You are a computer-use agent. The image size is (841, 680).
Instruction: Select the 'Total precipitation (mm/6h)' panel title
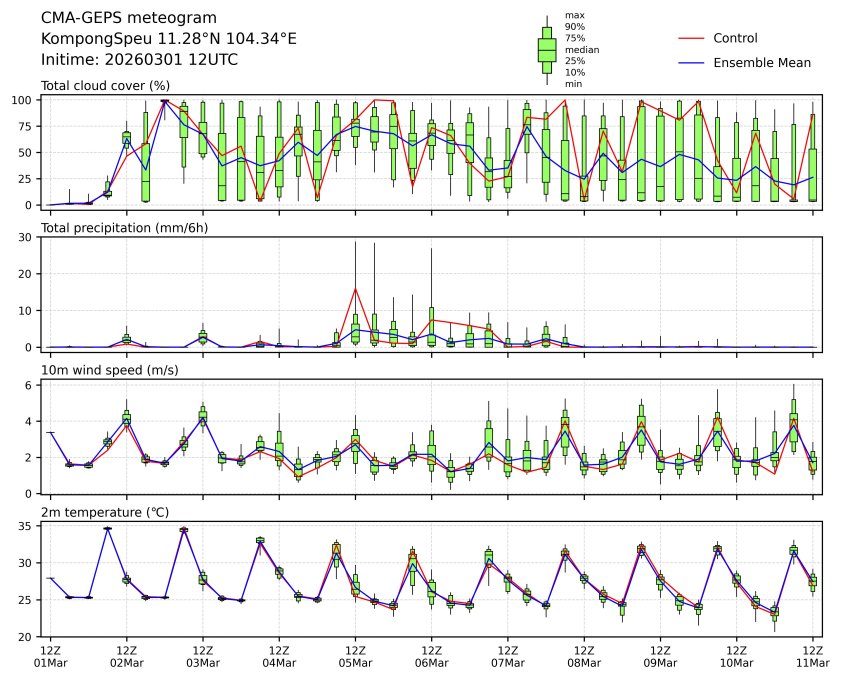point(124,228)
